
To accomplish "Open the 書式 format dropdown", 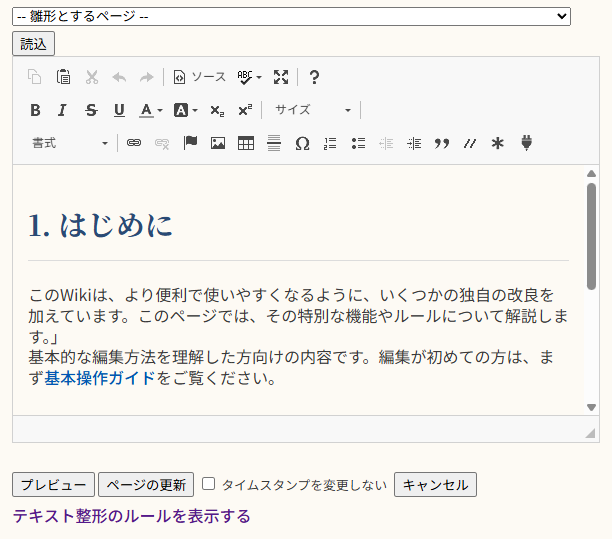I will coord(69,143).
